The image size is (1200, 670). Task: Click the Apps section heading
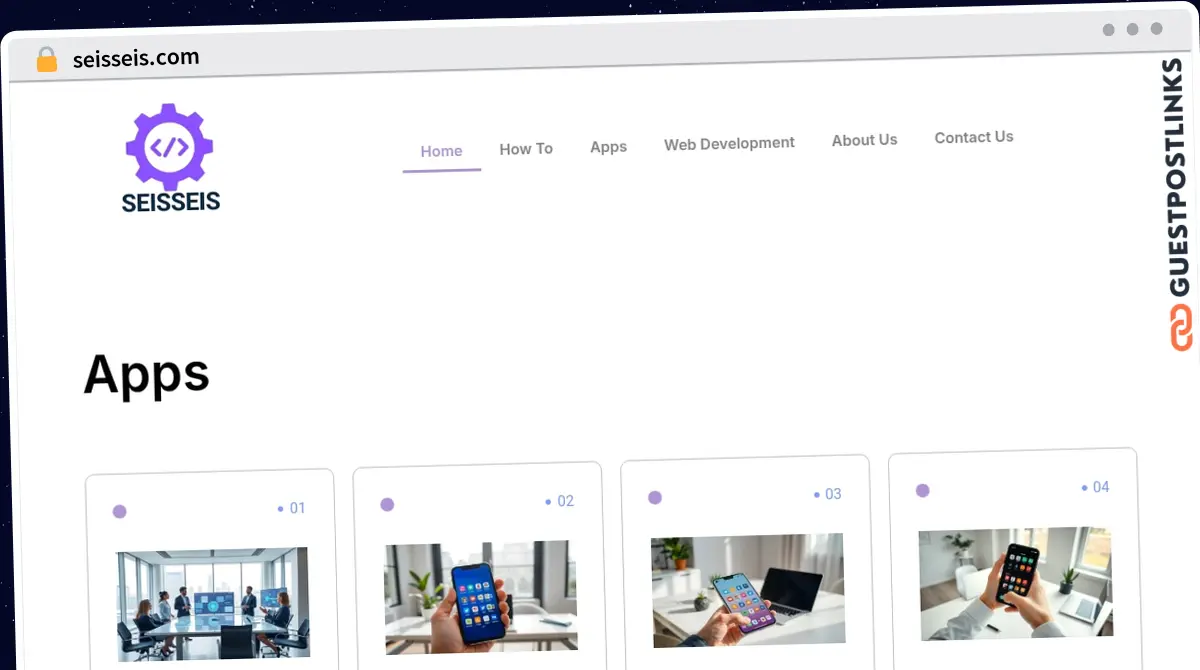(x=147, y=374)
